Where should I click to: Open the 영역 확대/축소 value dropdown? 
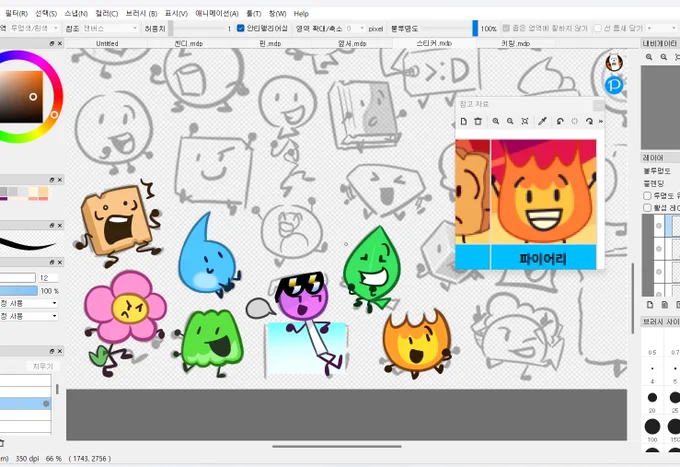point(355,28)
